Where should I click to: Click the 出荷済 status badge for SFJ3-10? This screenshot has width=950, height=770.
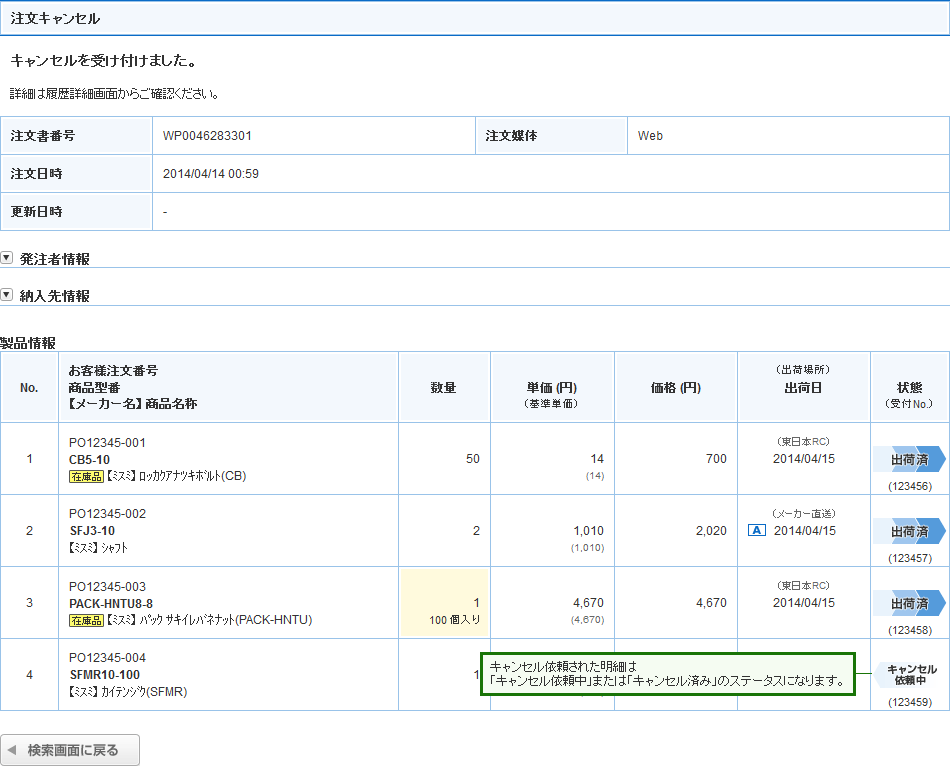click(x=908, y=531)
